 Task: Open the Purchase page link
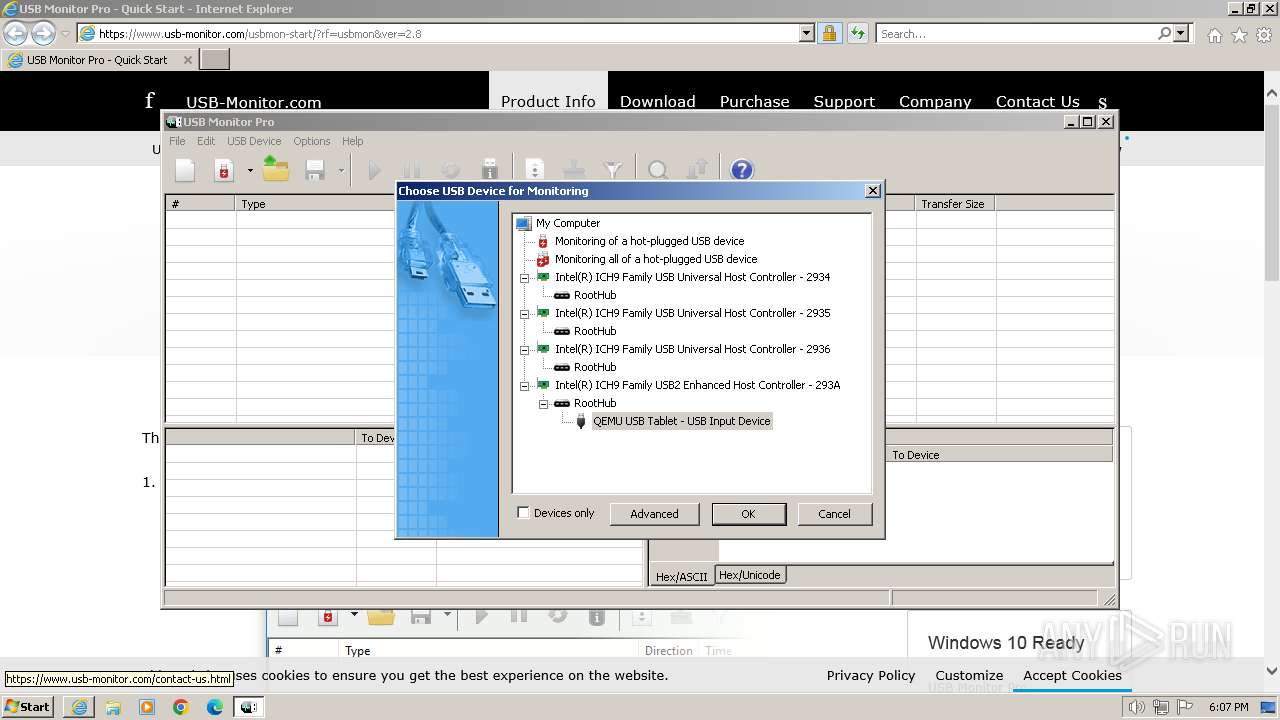click(754, 101)
